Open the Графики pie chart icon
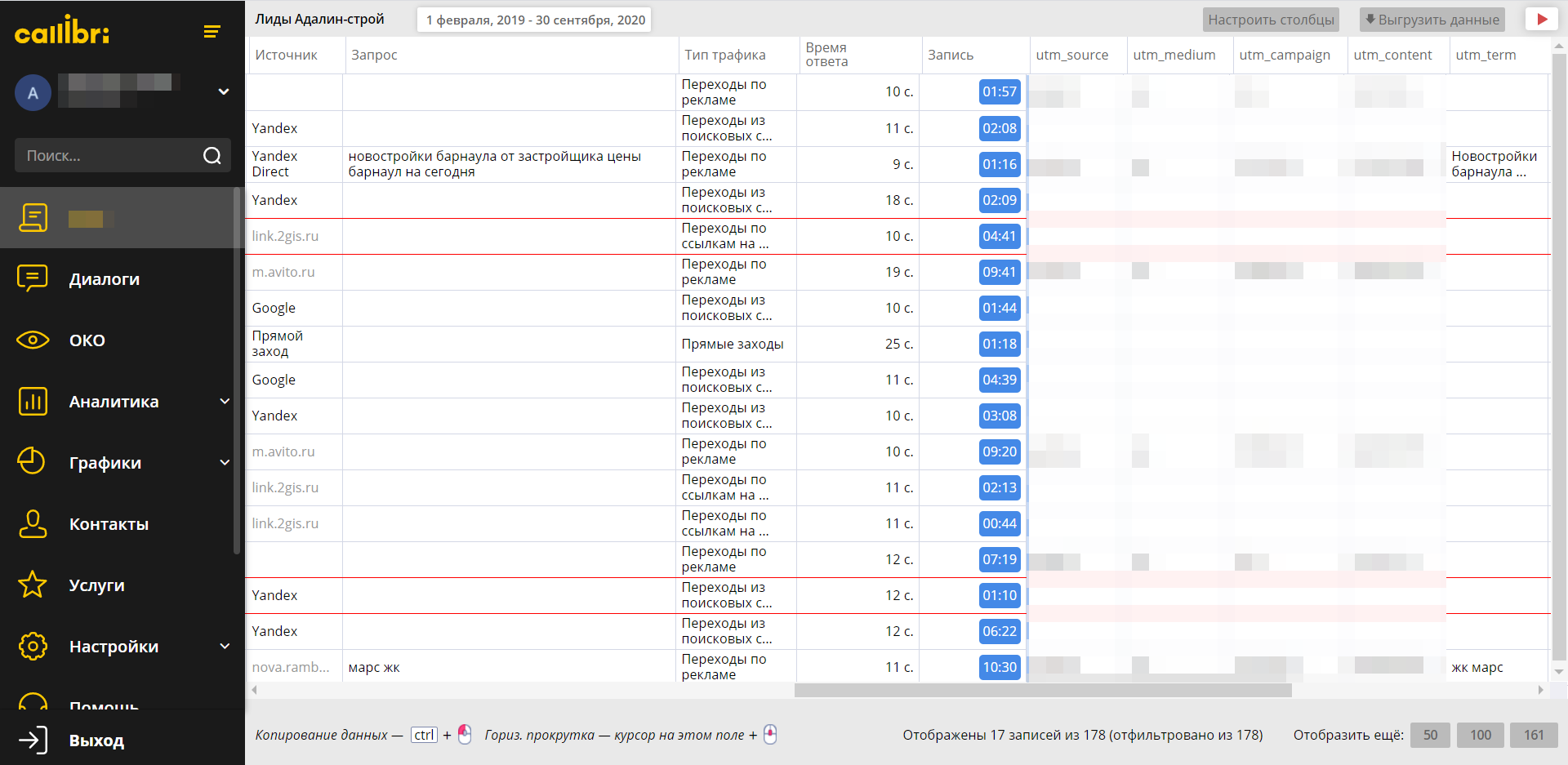The image size is (1568, 765). coord(32,461)
